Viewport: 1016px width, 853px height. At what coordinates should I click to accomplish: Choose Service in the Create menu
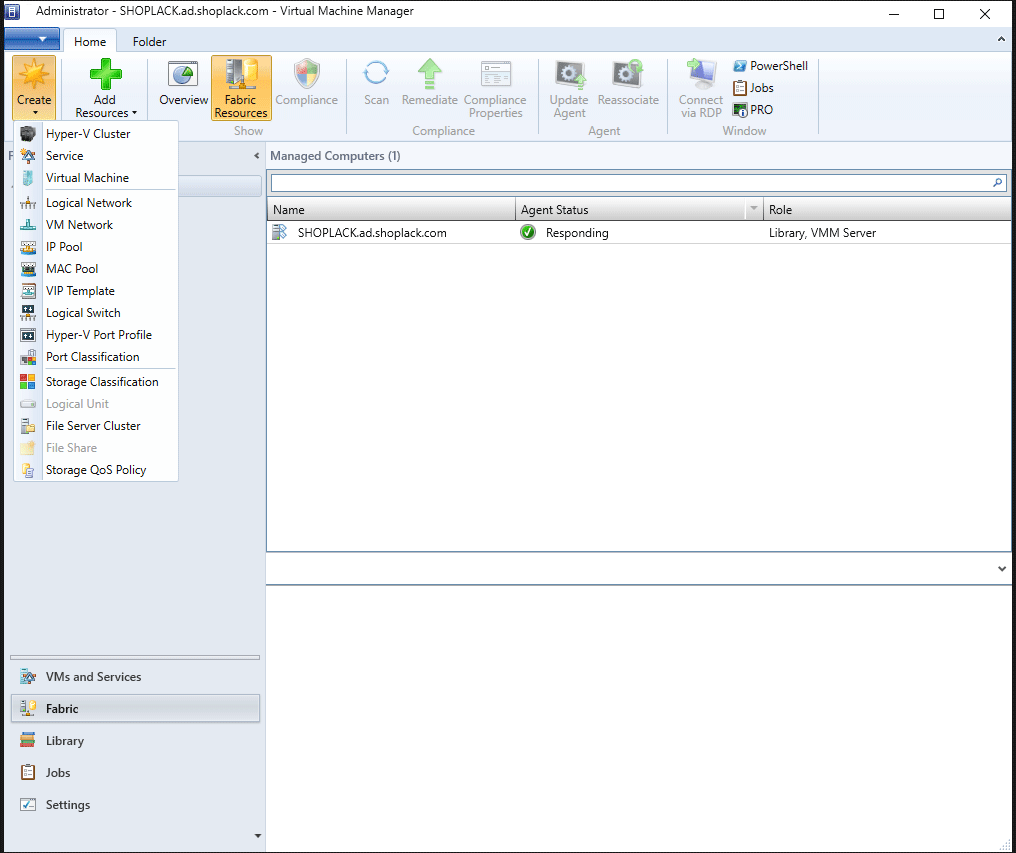(x=96, y=156)
